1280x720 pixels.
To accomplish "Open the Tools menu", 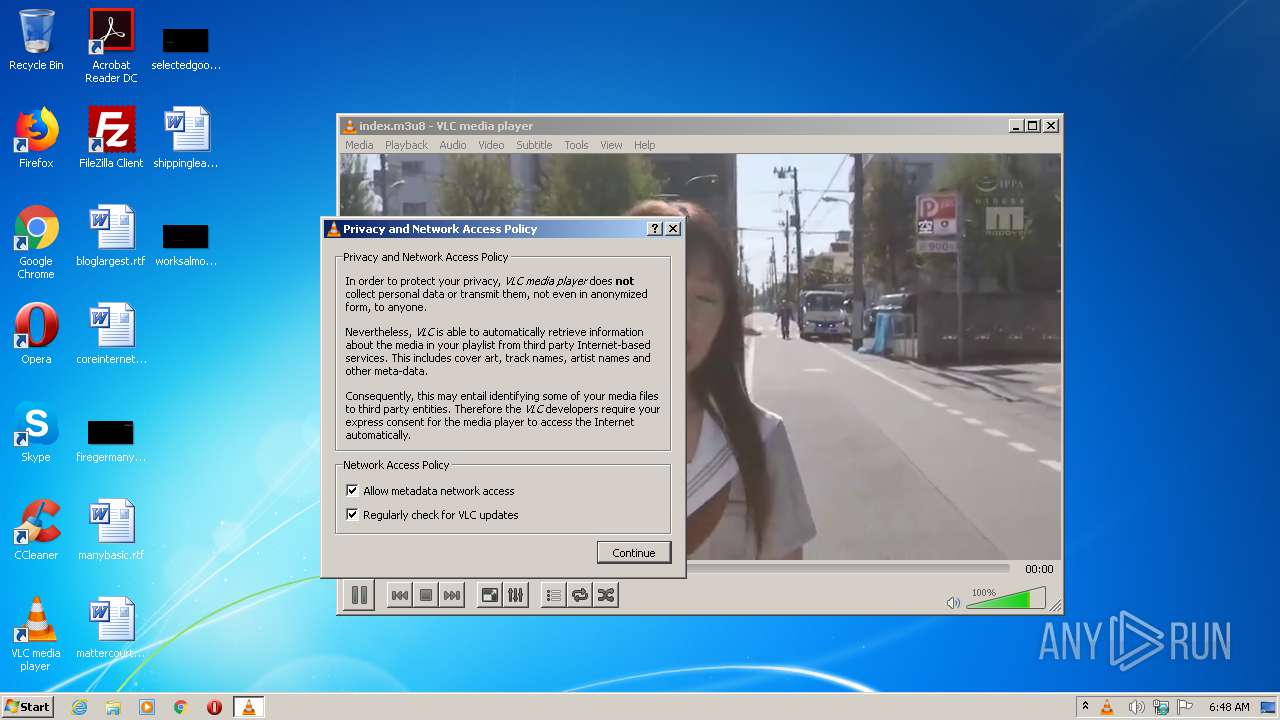I will click(576, 145).
